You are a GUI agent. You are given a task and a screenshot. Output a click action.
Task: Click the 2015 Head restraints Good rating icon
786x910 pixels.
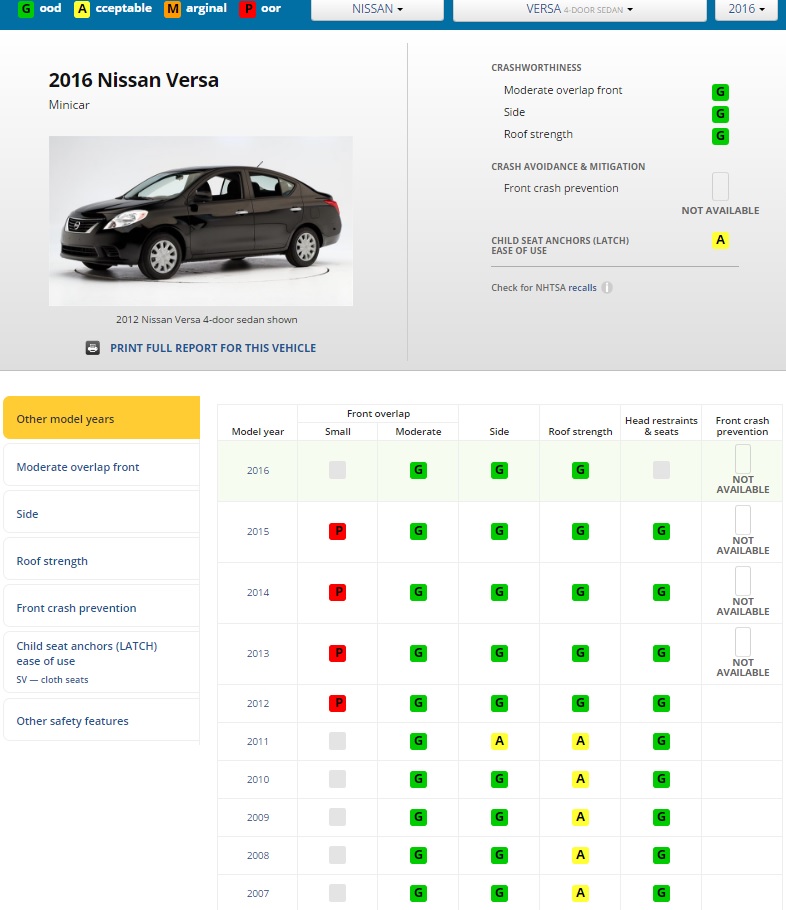pos(661,531)
